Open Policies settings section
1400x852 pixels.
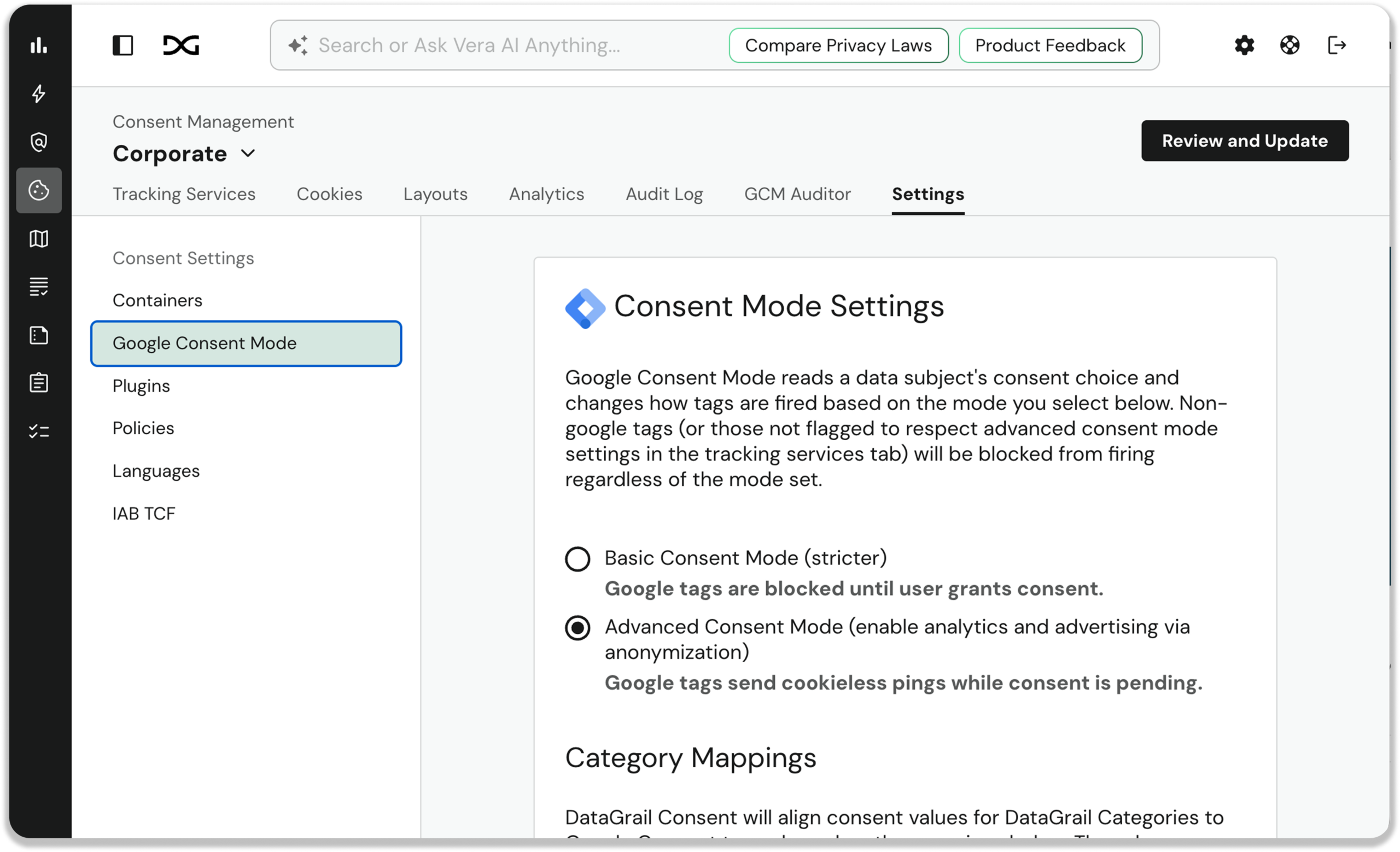(x=143, y=428)
